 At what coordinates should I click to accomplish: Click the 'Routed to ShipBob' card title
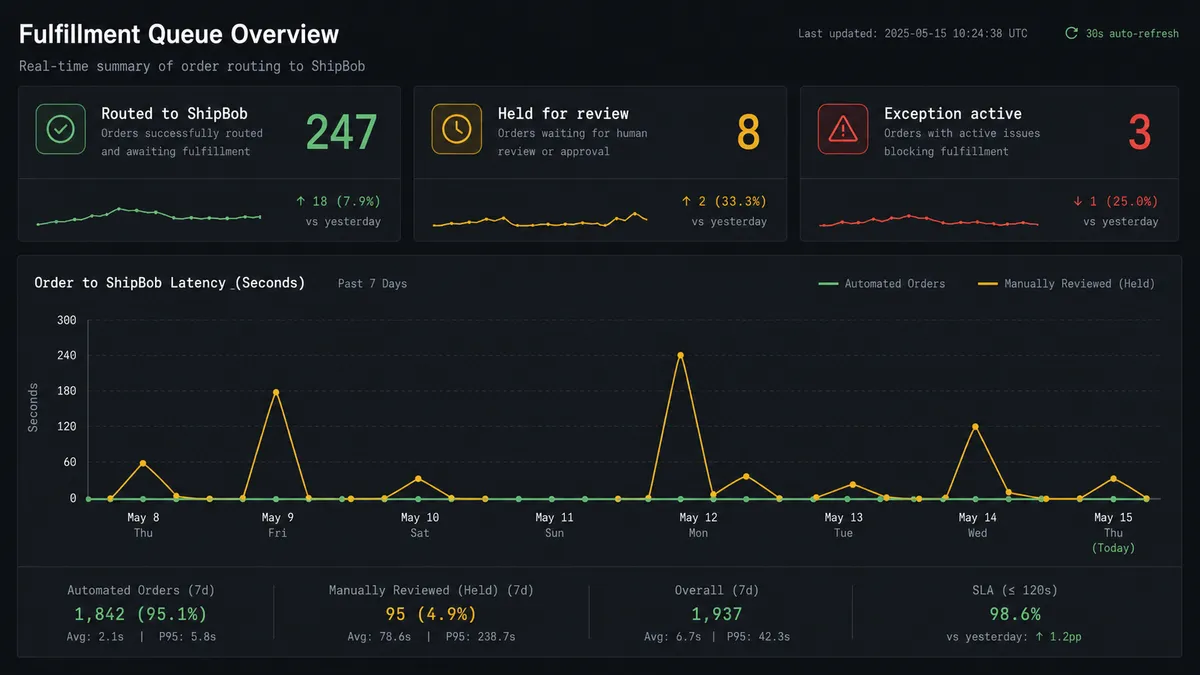174,113
